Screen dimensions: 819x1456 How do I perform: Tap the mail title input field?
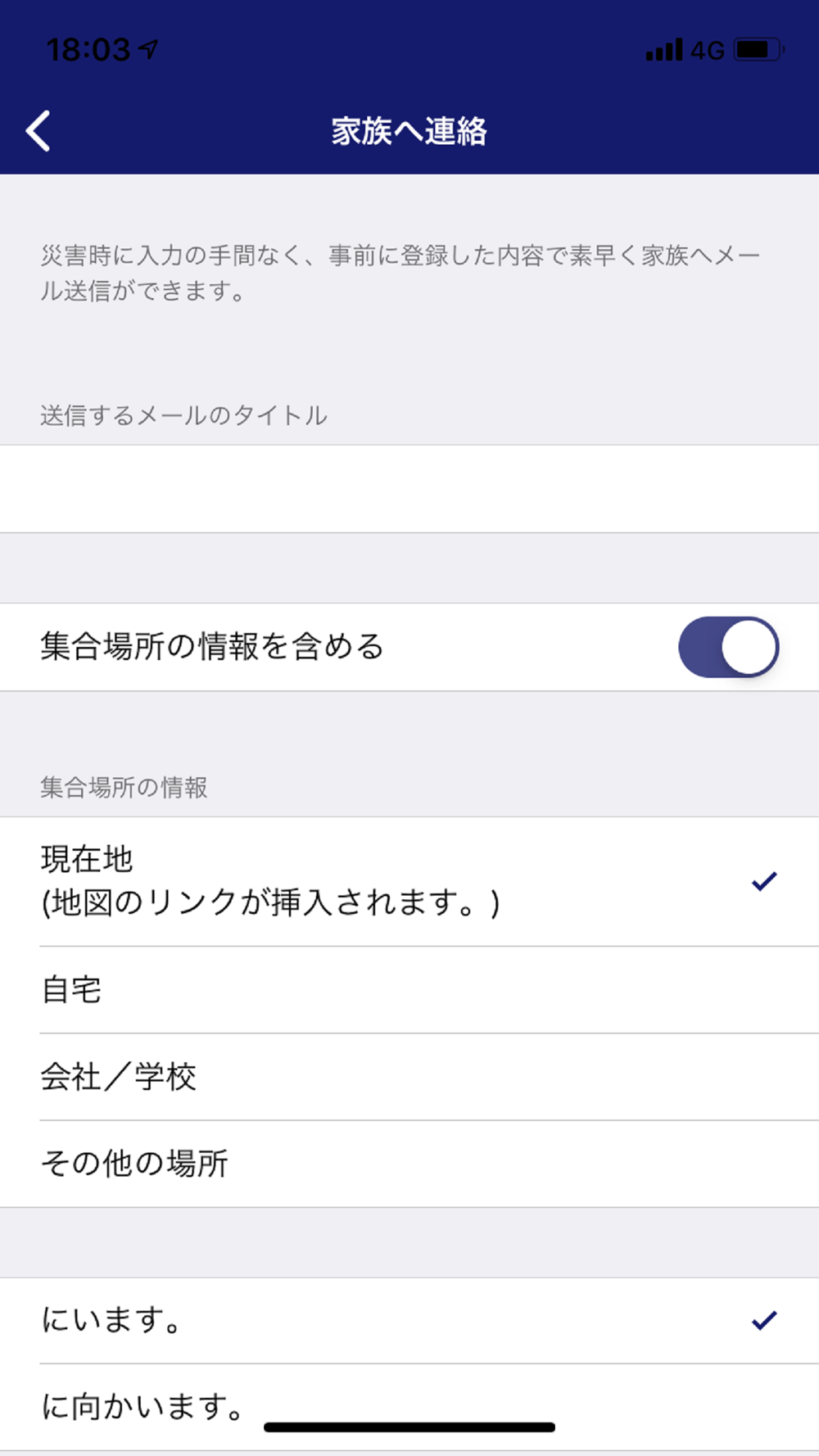coord(409,489)
